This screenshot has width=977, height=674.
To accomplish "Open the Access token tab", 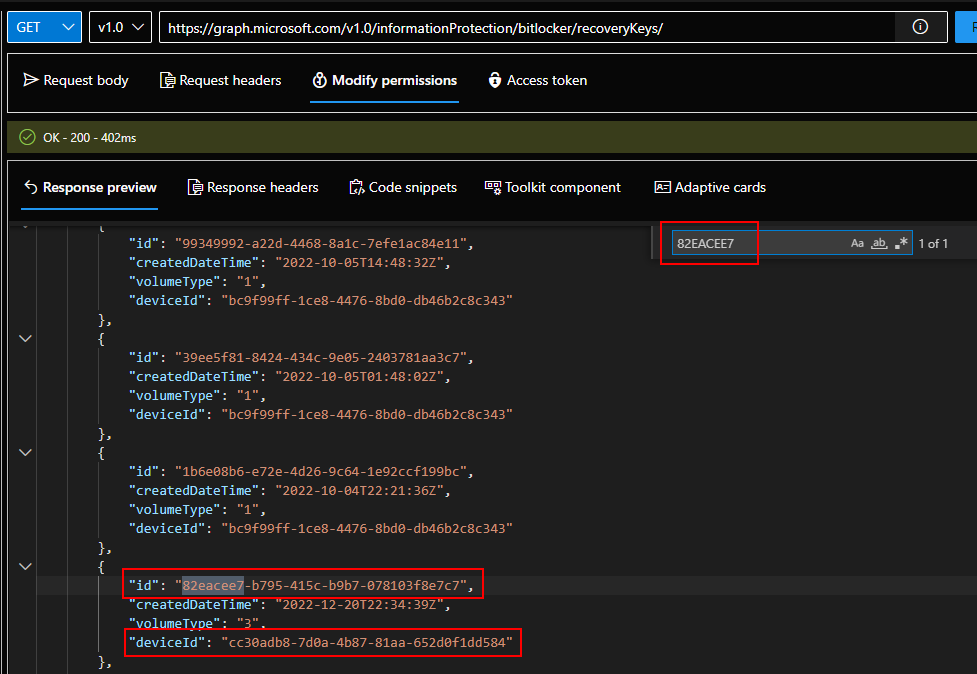I will pyautogui.click(x=537, y=80).
